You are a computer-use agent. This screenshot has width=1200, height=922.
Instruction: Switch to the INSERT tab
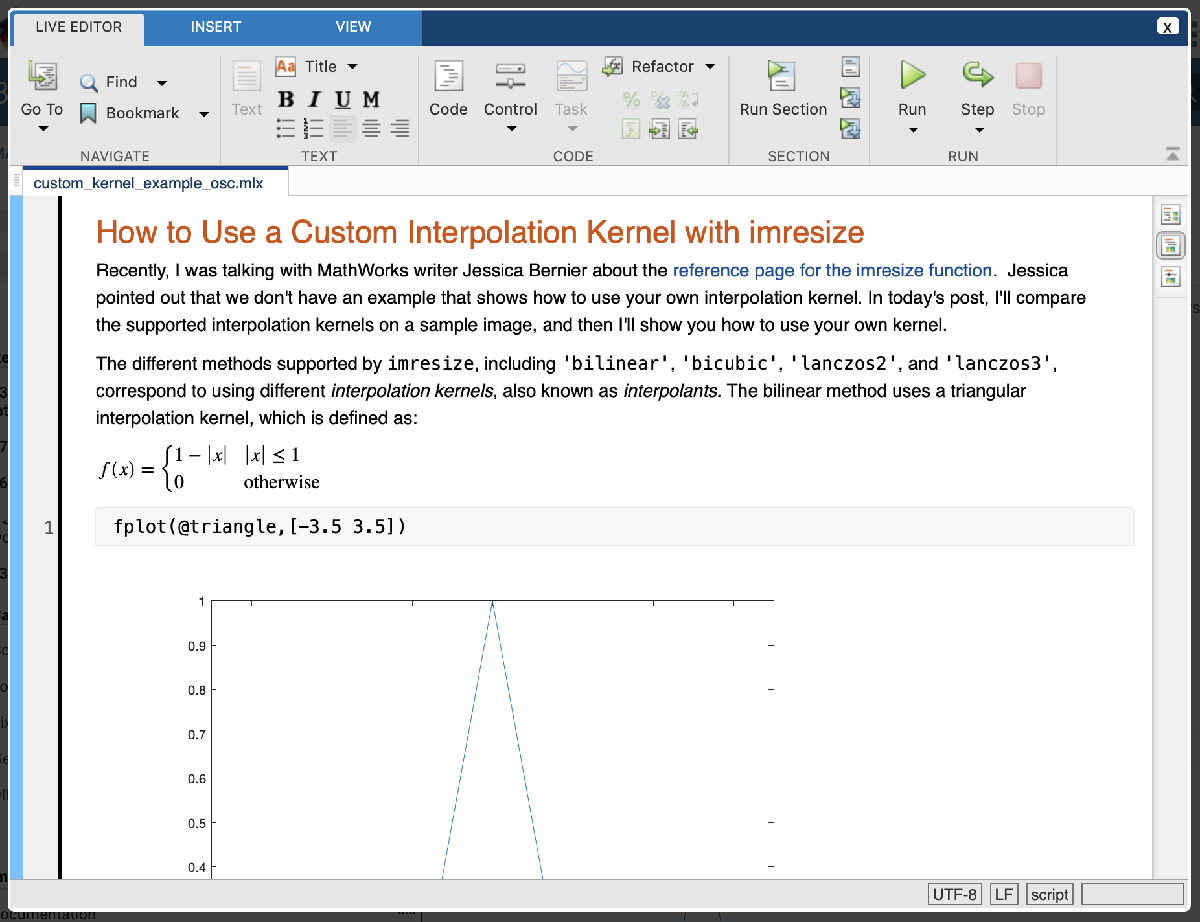point(215,27)
